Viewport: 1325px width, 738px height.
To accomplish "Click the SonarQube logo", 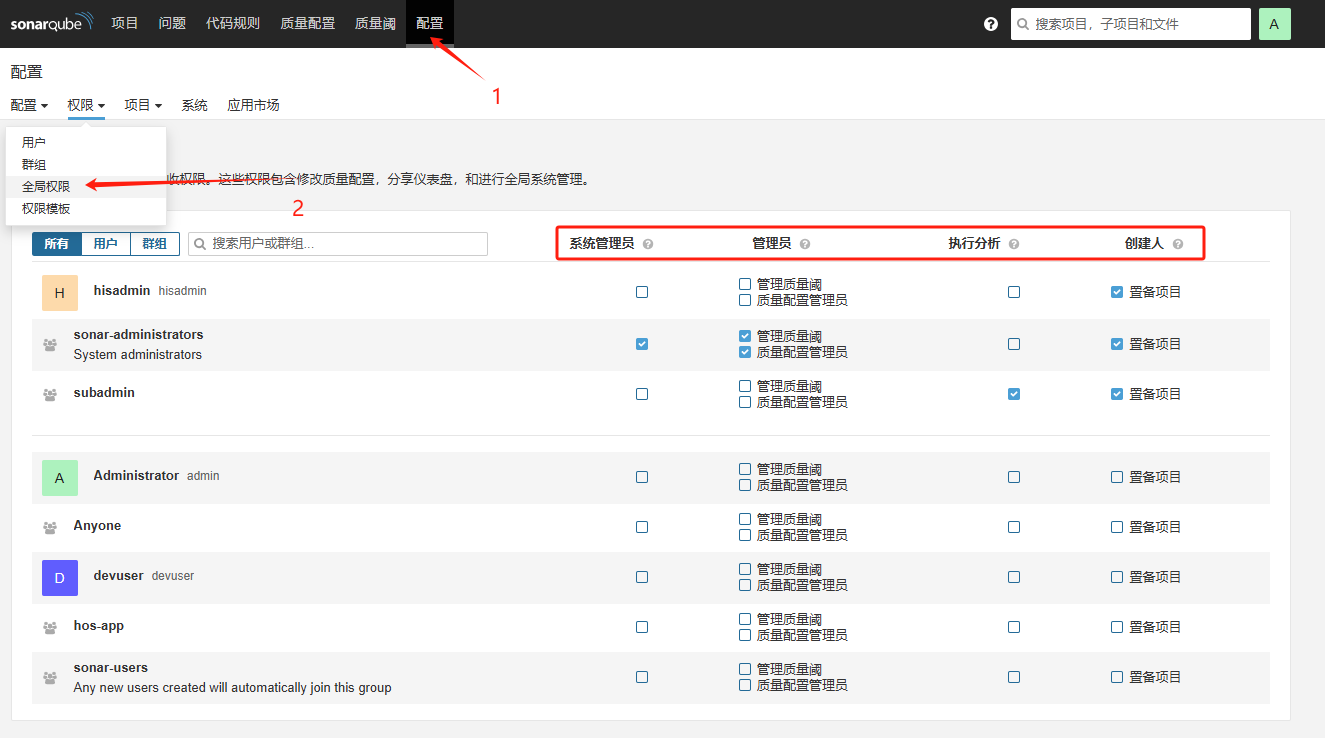I will tap(52, 22).
